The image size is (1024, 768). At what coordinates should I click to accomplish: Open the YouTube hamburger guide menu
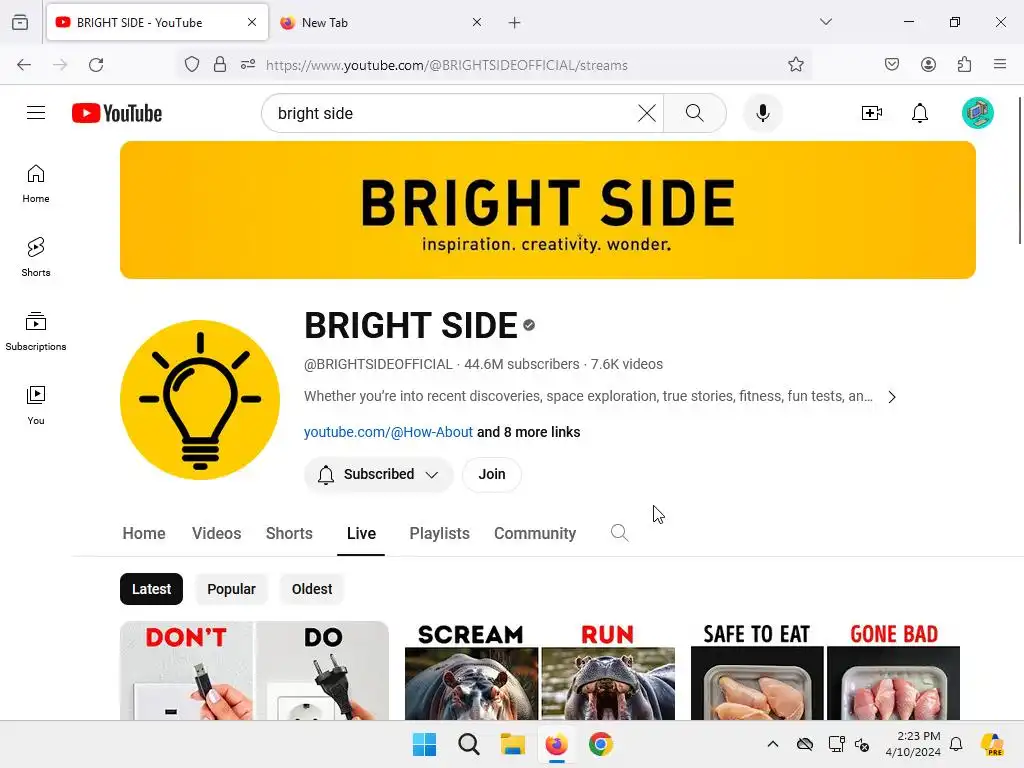click(x=36, y=113)
